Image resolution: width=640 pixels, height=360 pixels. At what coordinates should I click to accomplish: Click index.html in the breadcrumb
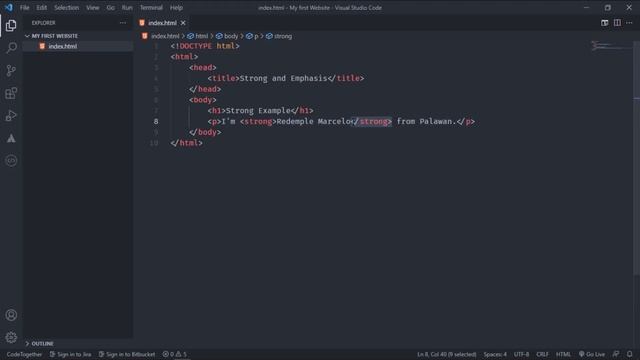[x=165, y=36]
